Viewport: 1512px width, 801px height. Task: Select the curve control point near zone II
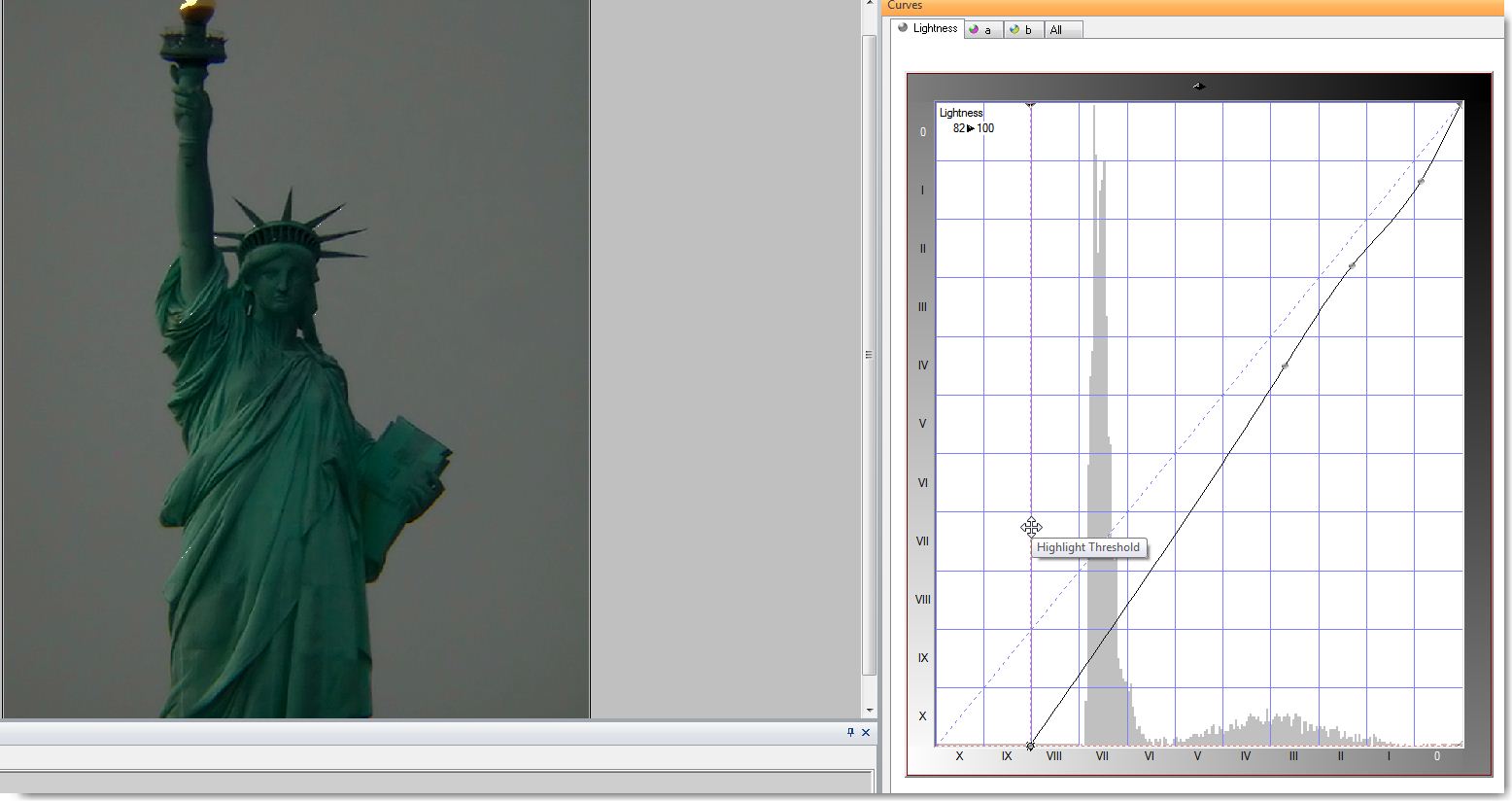(x=1352, y=265)
